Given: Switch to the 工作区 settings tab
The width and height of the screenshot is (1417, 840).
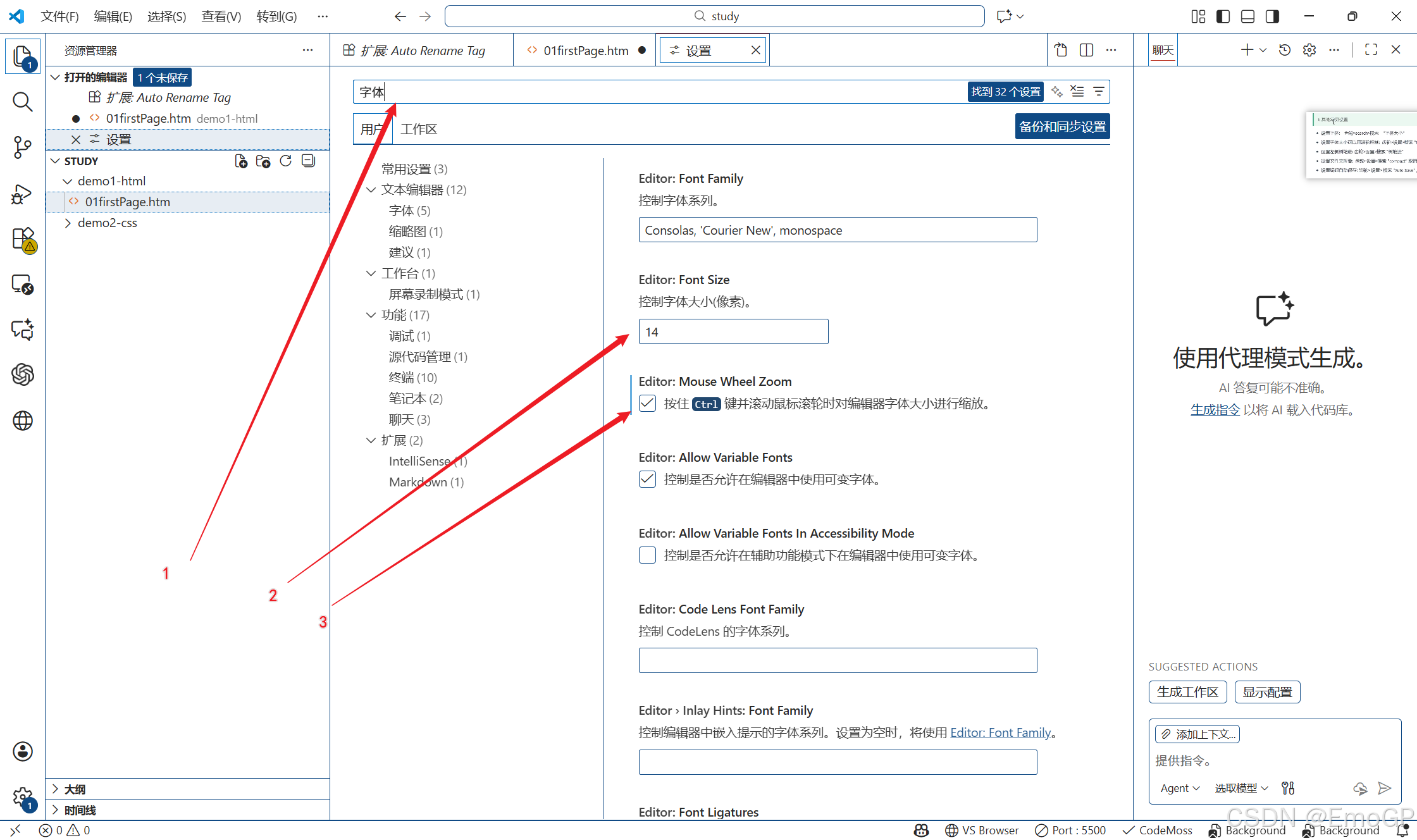Looking at the screenshot, I should [419, 129].
